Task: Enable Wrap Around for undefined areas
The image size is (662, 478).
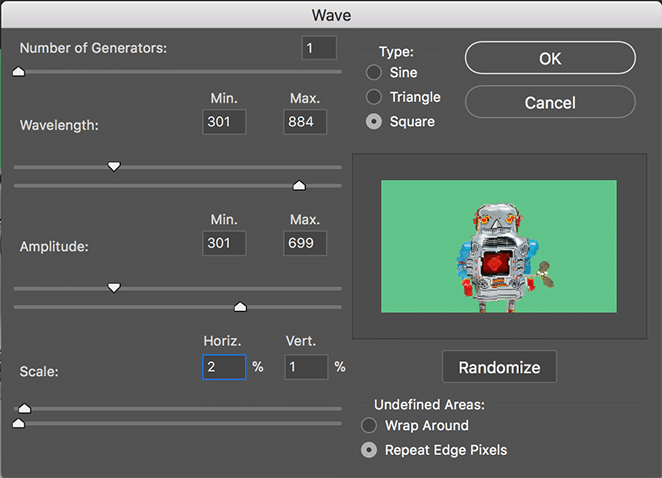Action: coord(369,425)
